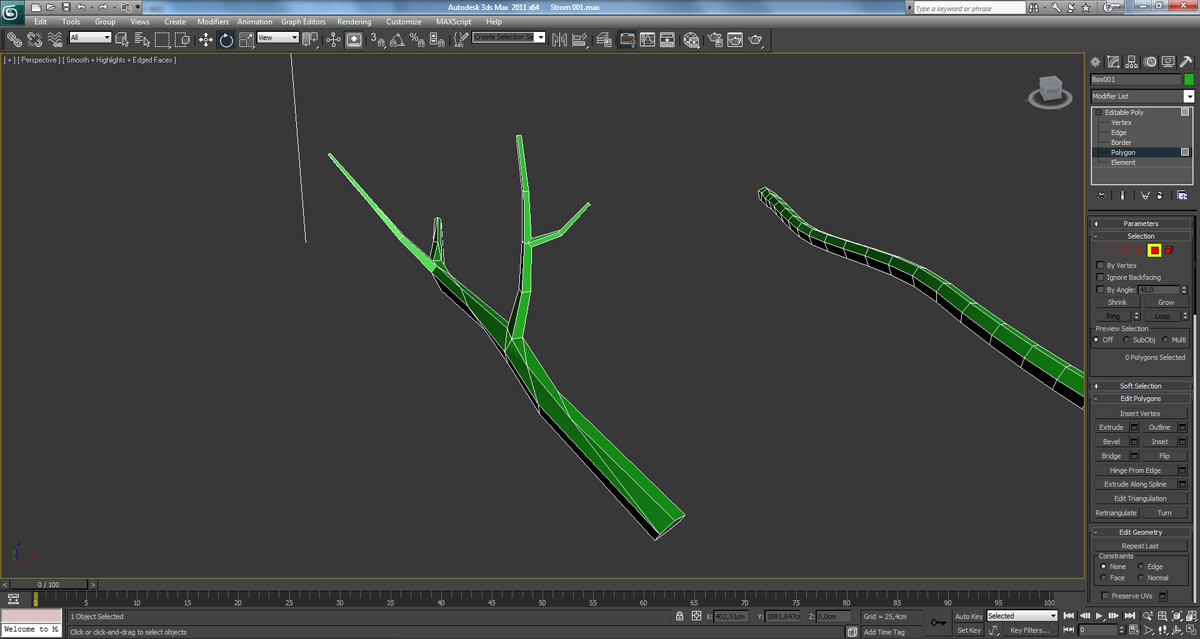Toggle the Angle Snap button
The image size is (1200, 639).
397,39
